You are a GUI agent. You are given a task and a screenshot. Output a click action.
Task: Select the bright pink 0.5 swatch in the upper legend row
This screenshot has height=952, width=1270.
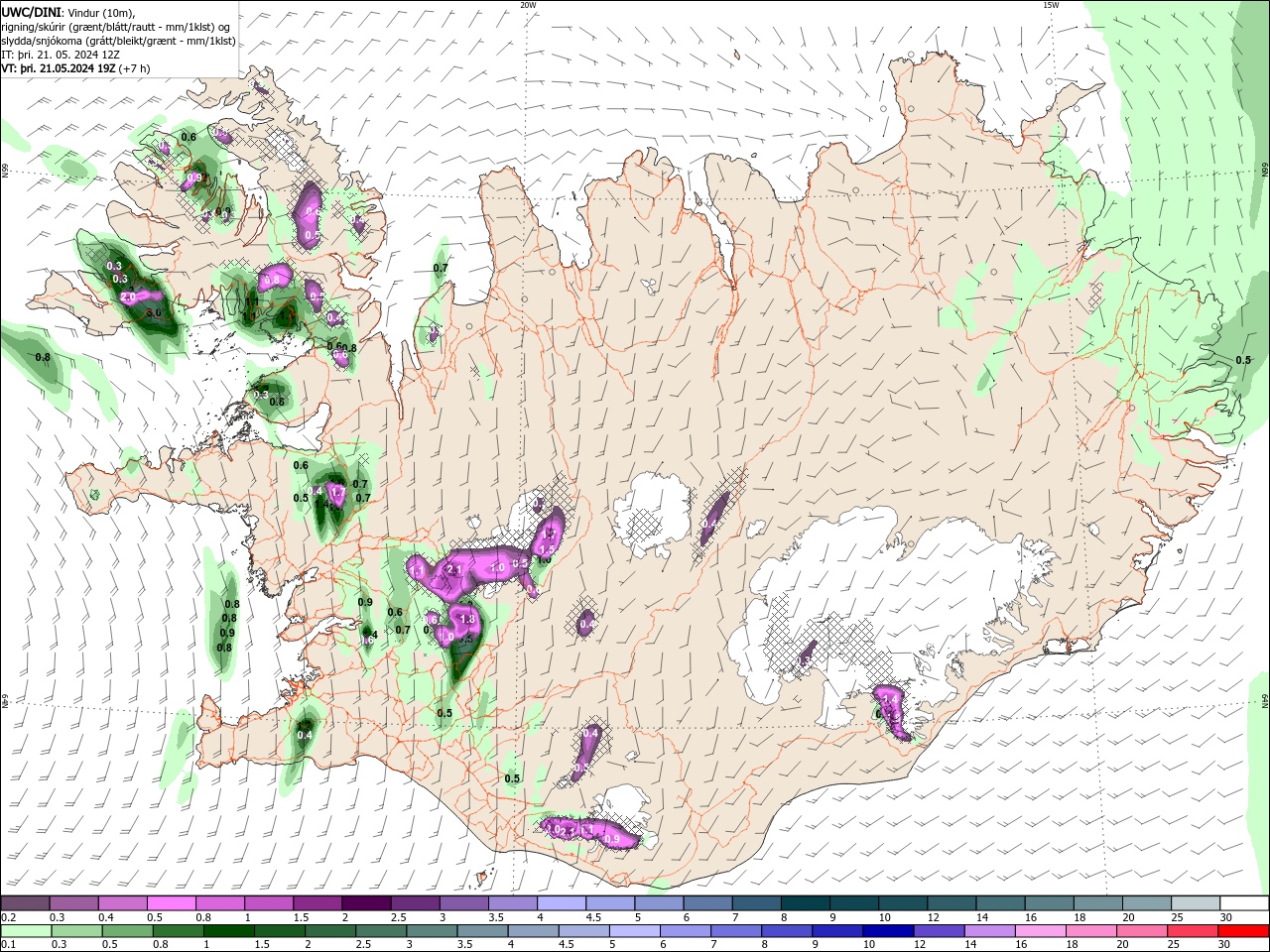tap(171, 903)
